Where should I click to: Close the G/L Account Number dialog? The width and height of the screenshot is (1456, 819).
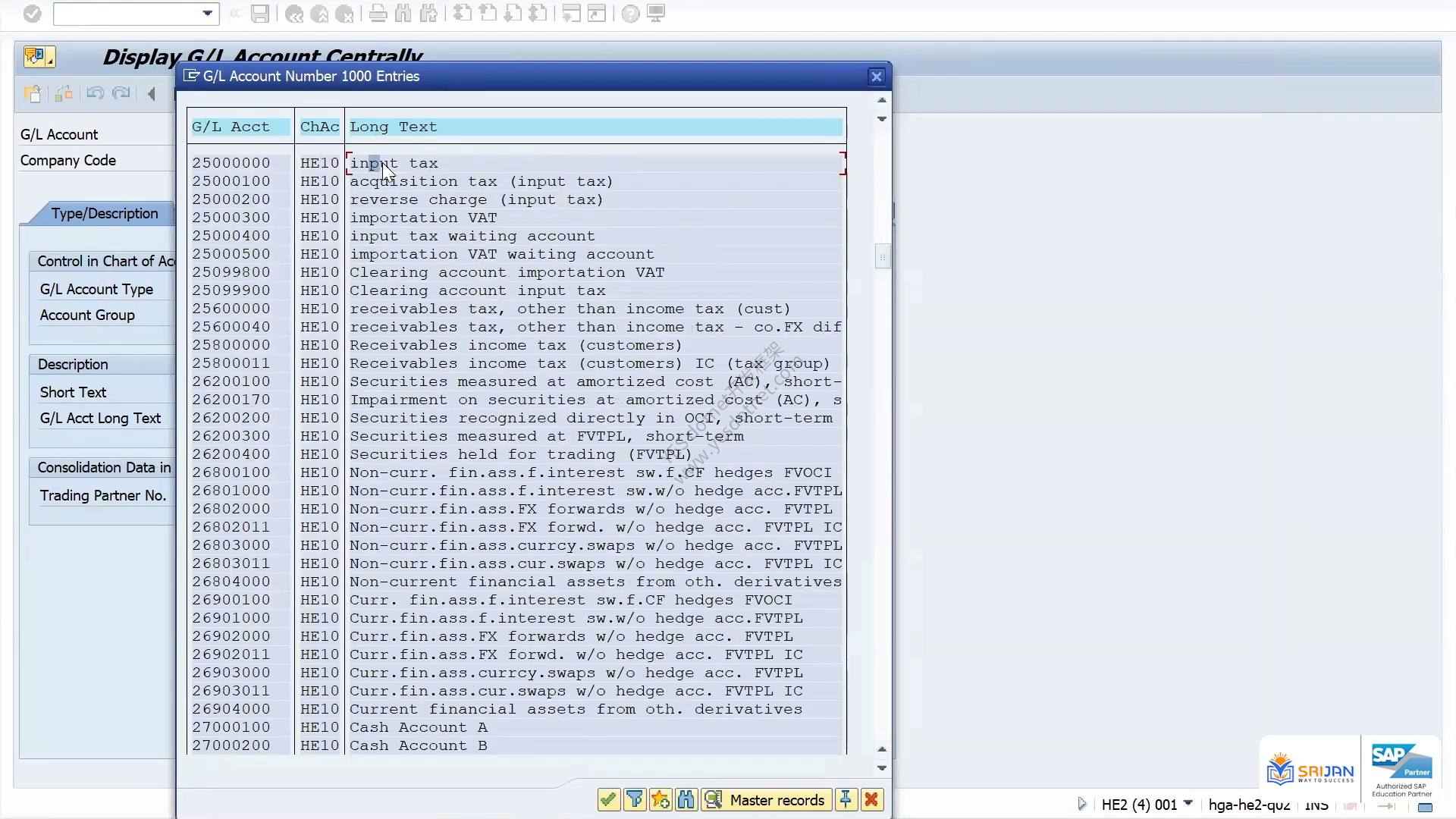click(x=877, y=77)
